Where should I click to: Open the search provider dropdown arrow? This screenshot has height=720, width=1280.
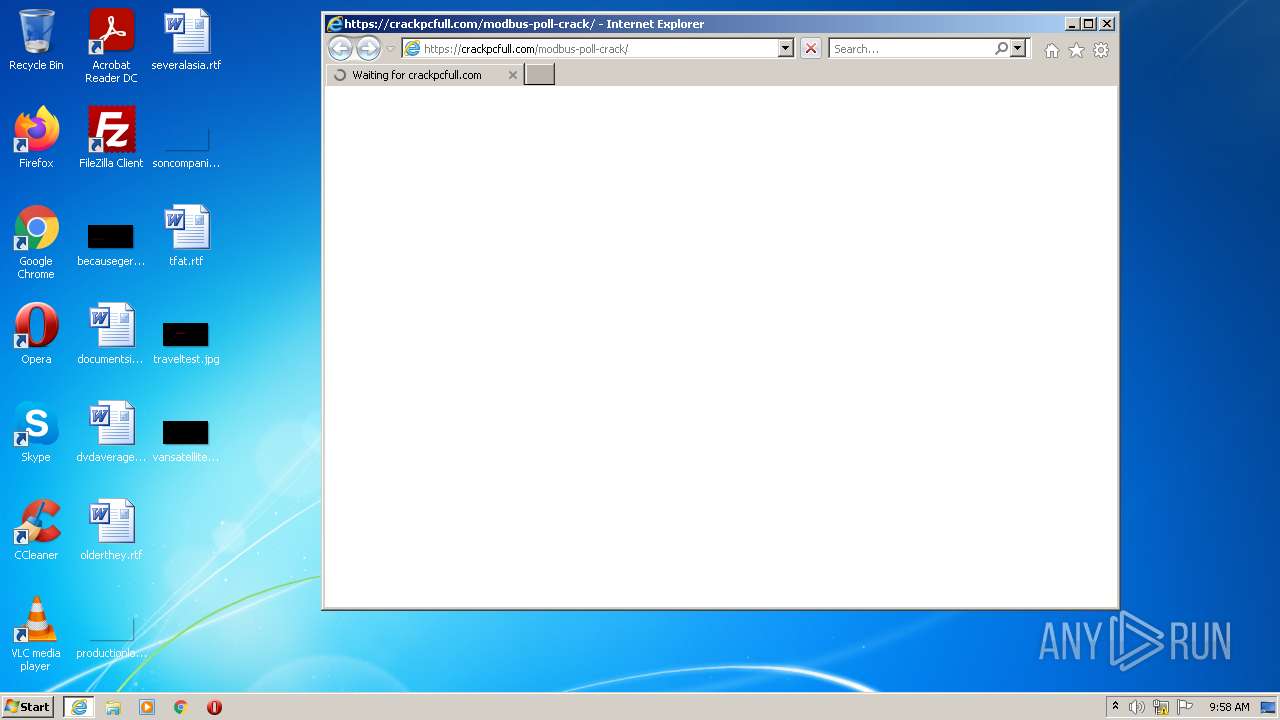[x=1018, y=48]
